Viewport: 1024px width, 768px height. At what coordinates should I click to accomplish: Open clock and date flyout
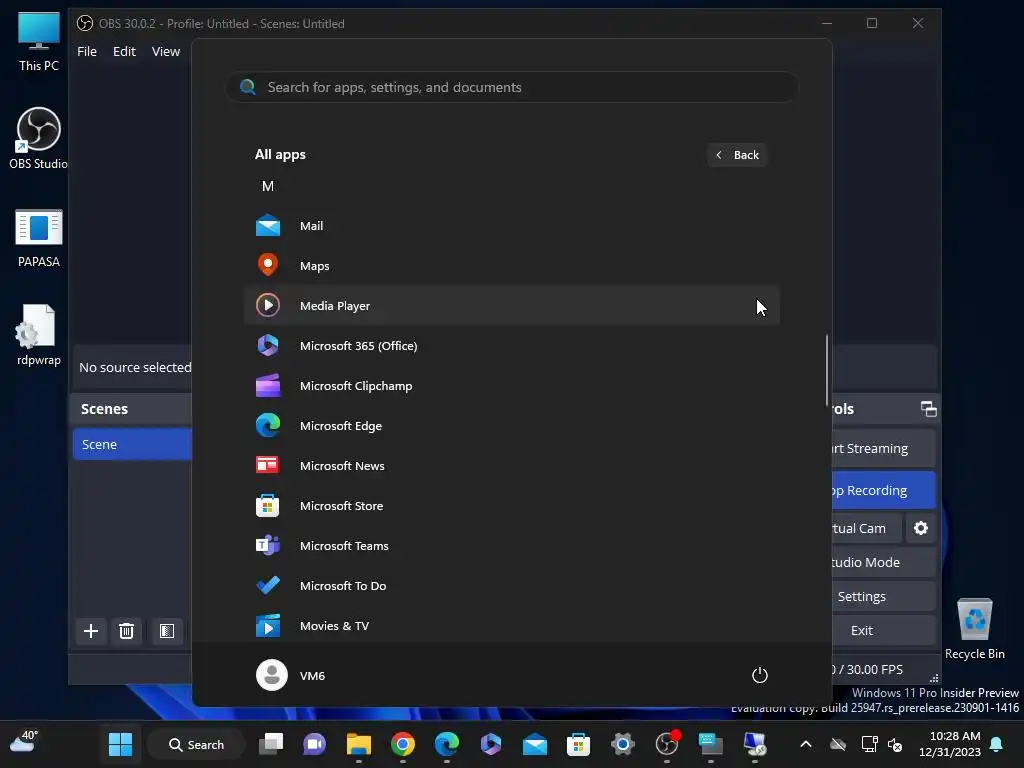(x=950, y=744)
